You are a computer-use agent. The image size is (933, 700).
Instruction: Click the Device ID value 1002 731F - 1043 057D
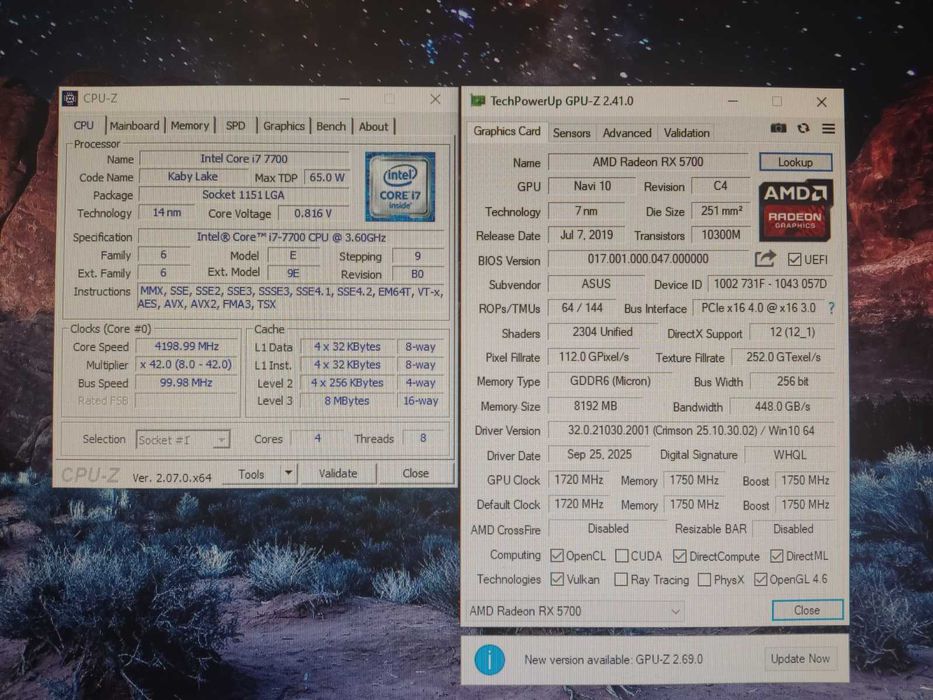(x=771, y=284)
